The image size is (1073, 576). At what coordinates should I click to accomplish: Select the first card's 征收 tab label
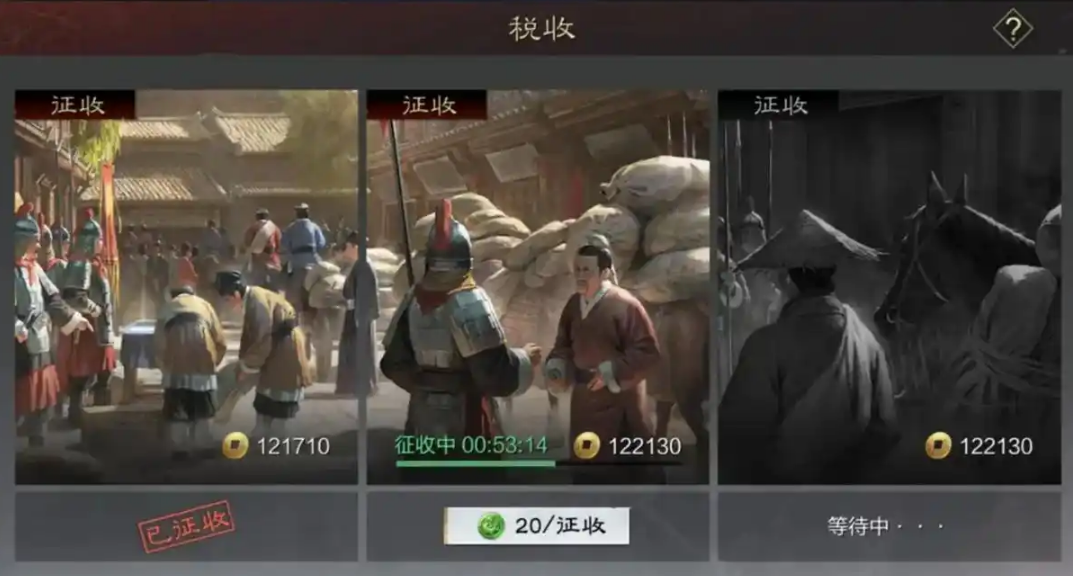[77, 105]
